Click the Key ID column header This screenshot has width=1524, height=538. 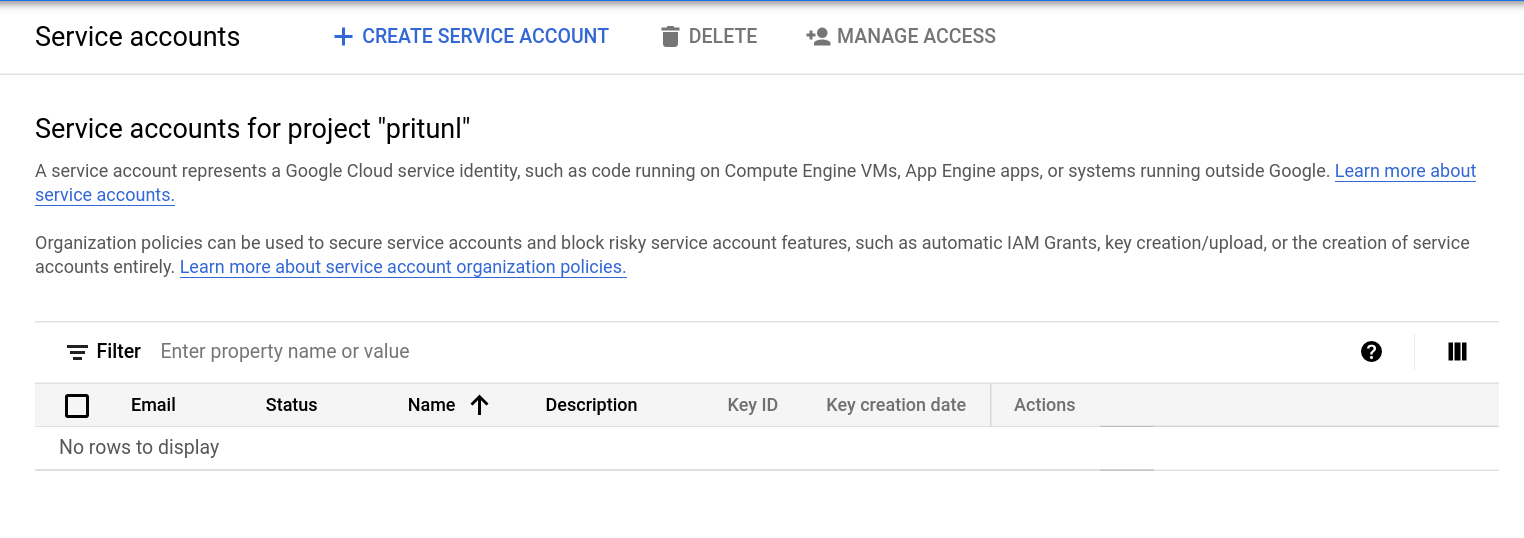pos(752,405)
